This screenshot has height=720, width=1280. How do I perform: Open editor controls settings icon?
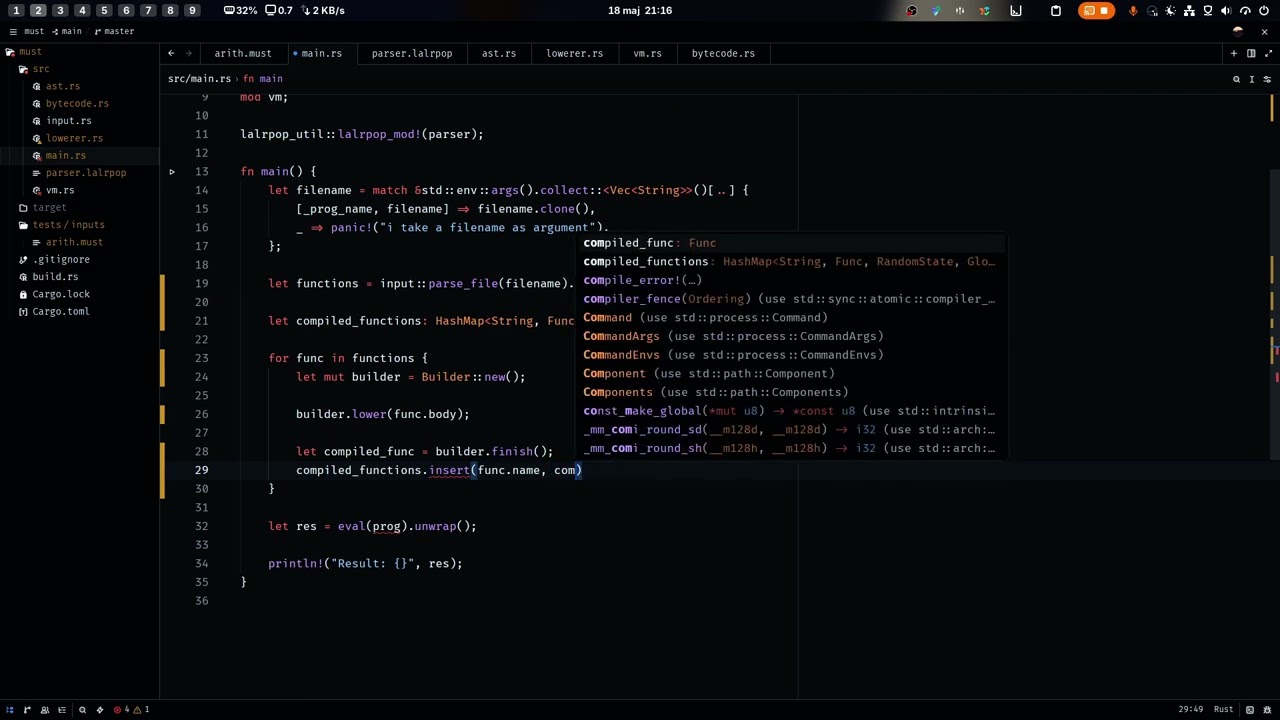coord(1267,79)
